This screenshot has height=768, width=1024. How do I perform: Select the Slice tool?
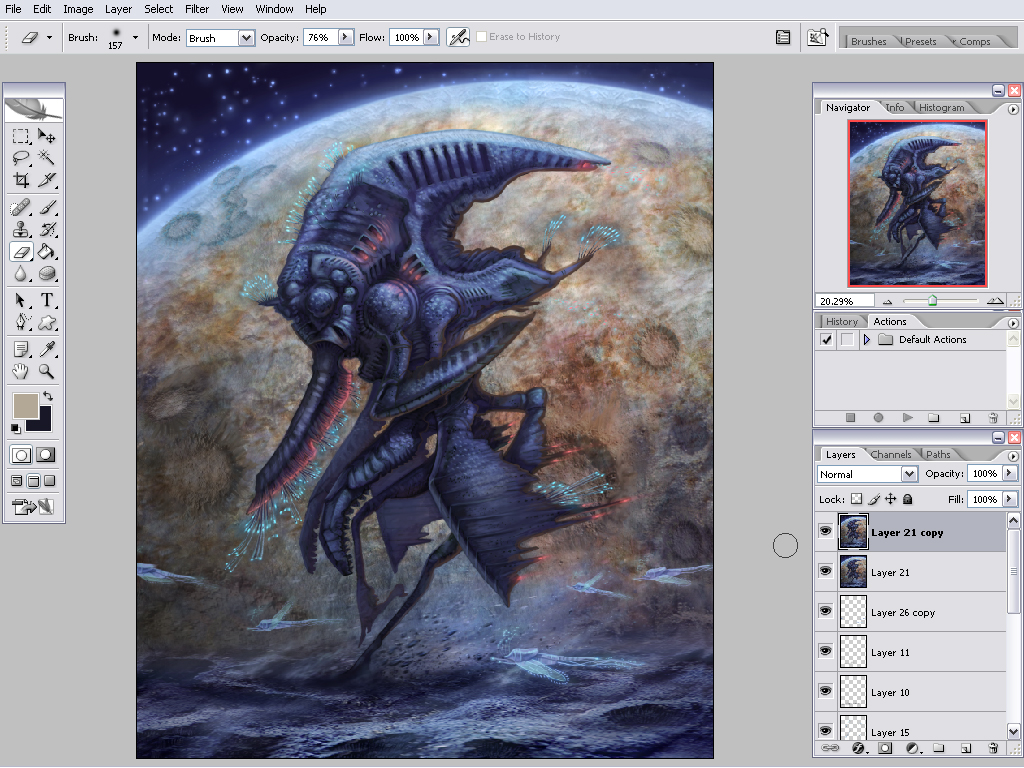pyautogui.click(x=46, y=180)
